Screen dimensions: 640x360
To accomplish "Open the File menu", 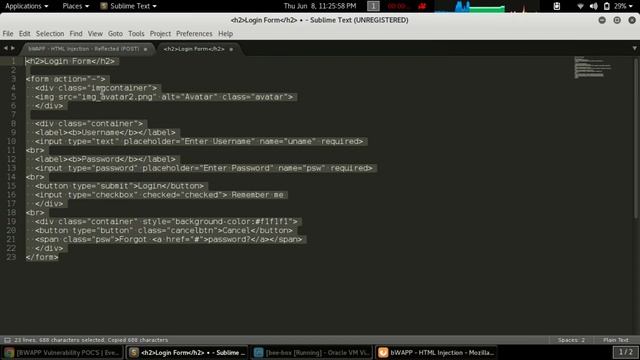I will (8, 33).
